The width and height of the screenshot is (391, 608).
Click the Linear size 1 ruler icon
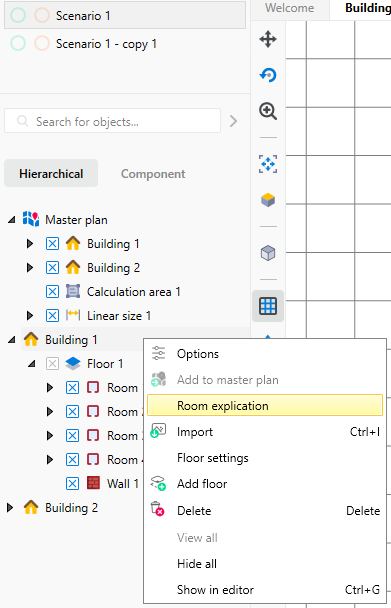coord(73,315)
